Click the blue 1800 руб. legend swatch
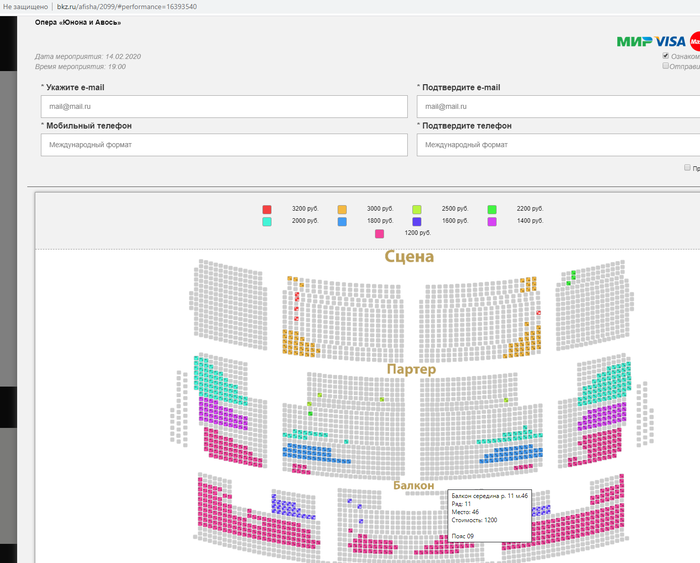This screenshot has width=700, height=563. pyautogui.click(x=342, y=221)
